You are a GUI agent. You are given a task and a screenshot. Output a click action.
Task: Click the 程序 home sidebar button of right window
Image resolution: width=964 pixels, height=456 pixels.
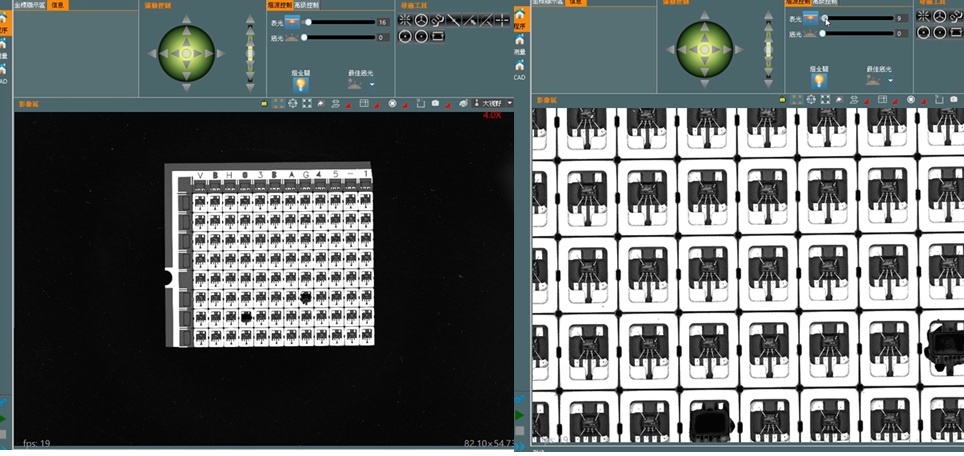[520, 18]
